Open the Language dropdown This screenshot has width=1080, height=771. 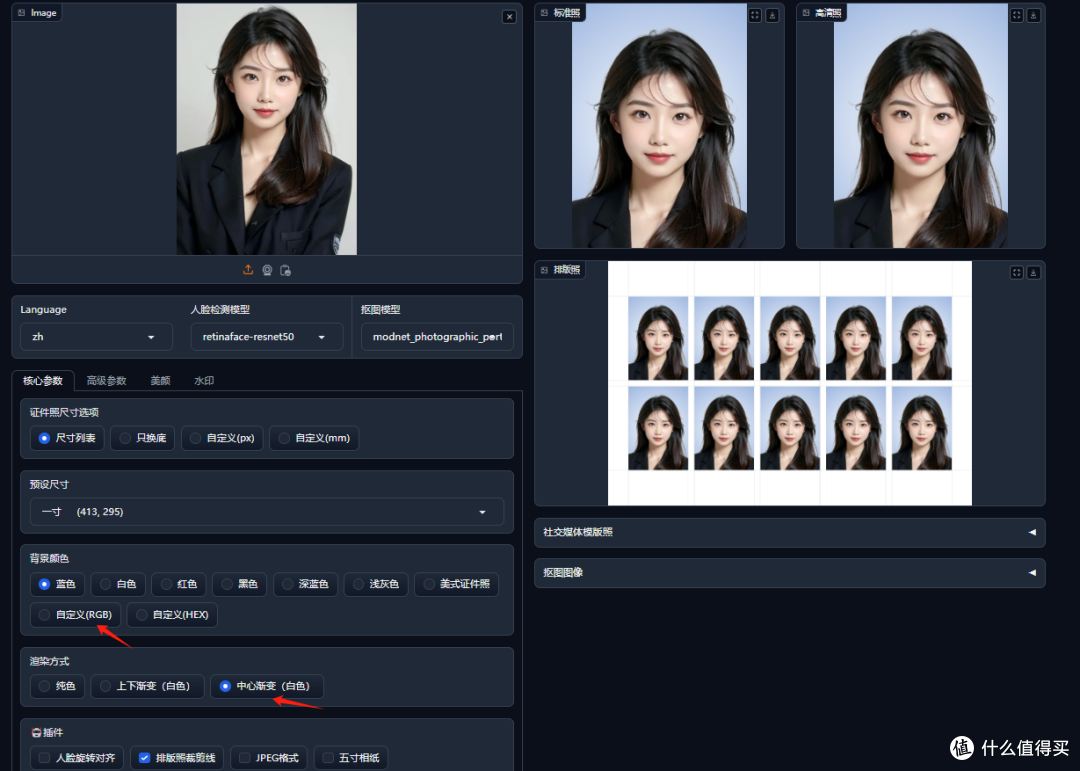(x=95, y=337)
